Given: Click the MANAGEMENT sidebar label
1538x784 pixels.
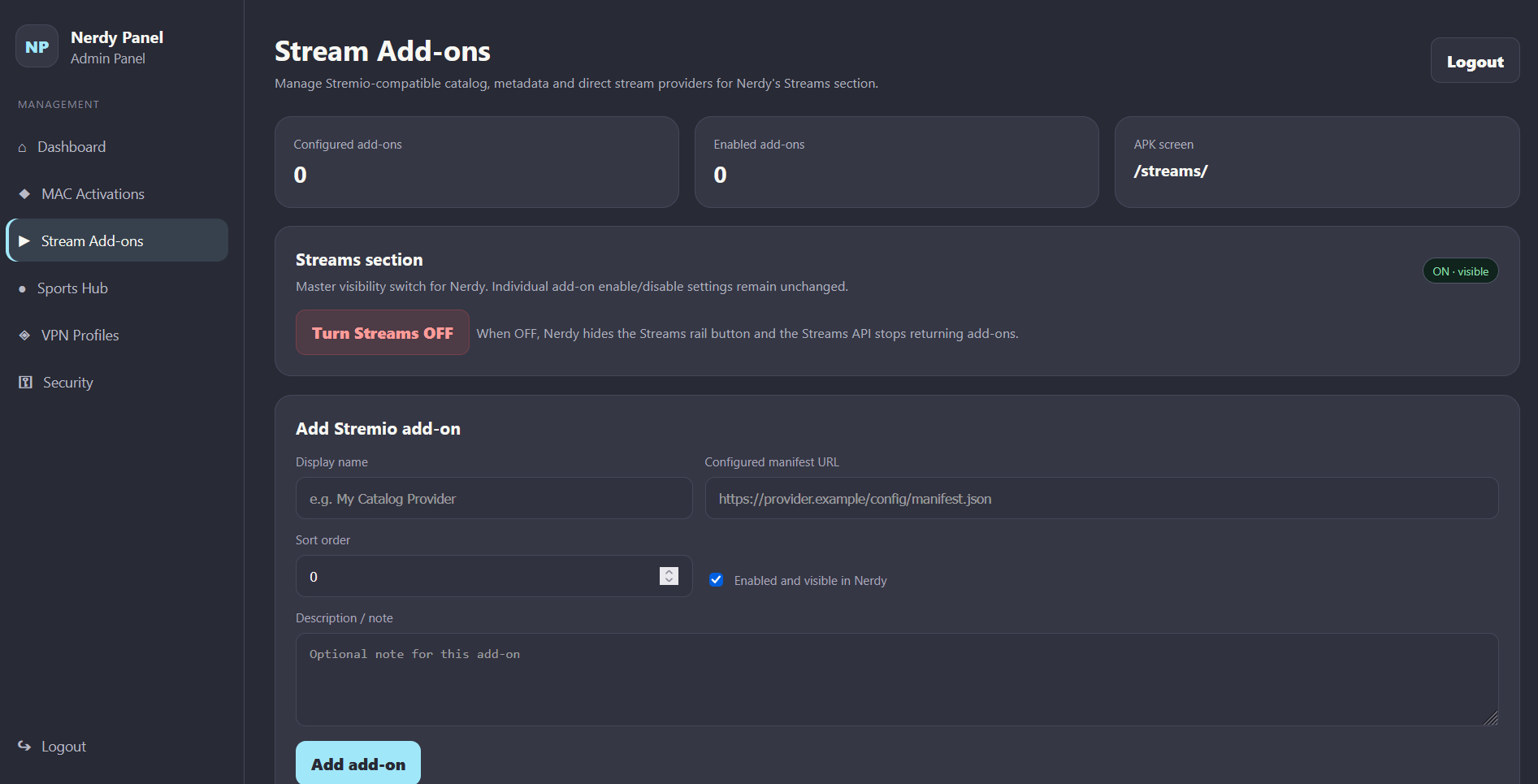Looking at the screenshot, I should (x=58, y=105).
